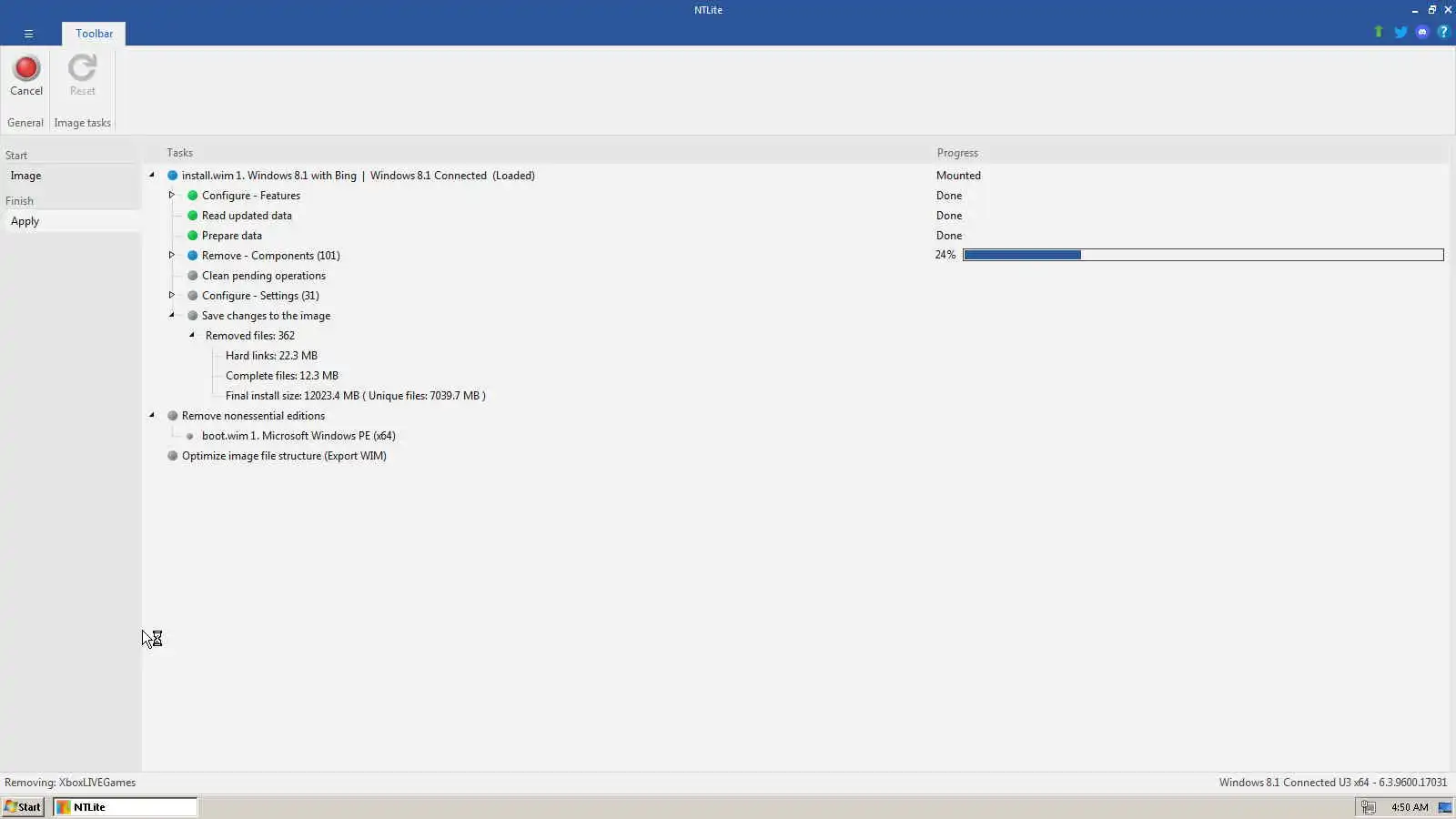Select Apply in the Finish sidebar section

pos(71,221)
